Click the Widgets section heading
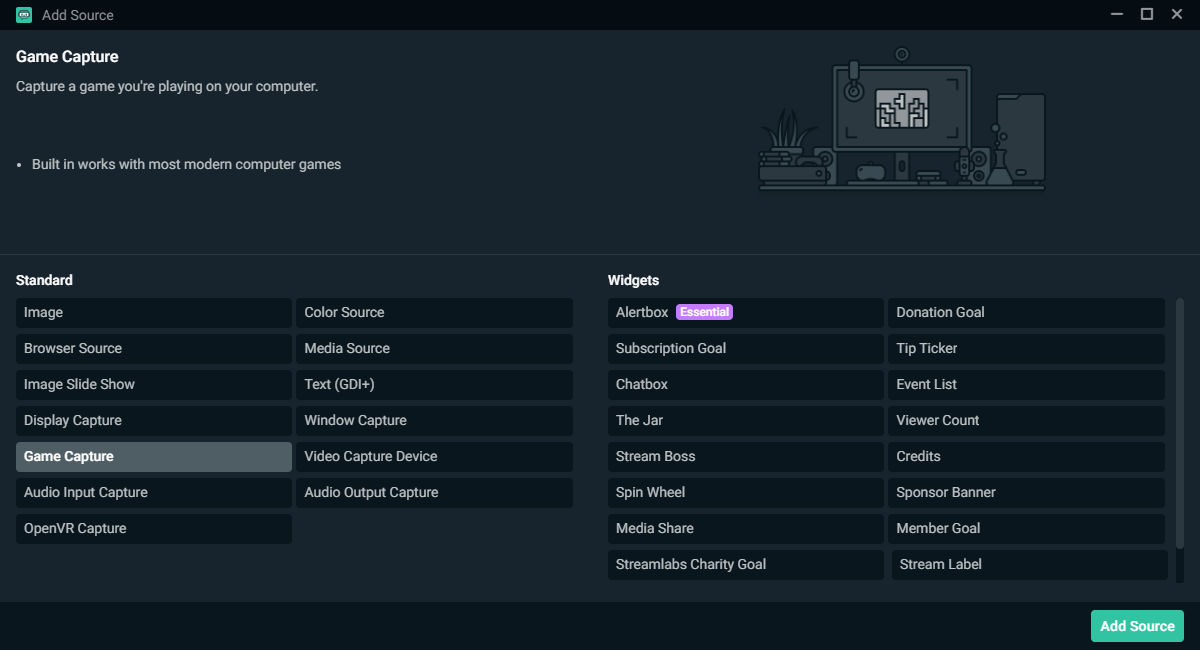Viewport: 1200px width, 650px height. [x=633, y=280]
